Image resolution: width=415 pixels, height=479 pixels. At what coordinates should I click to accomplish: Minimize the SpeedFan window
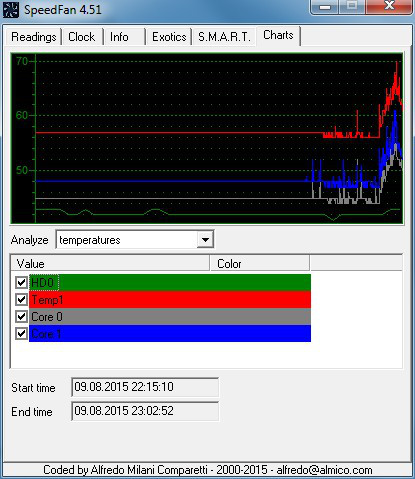point(325,7)
